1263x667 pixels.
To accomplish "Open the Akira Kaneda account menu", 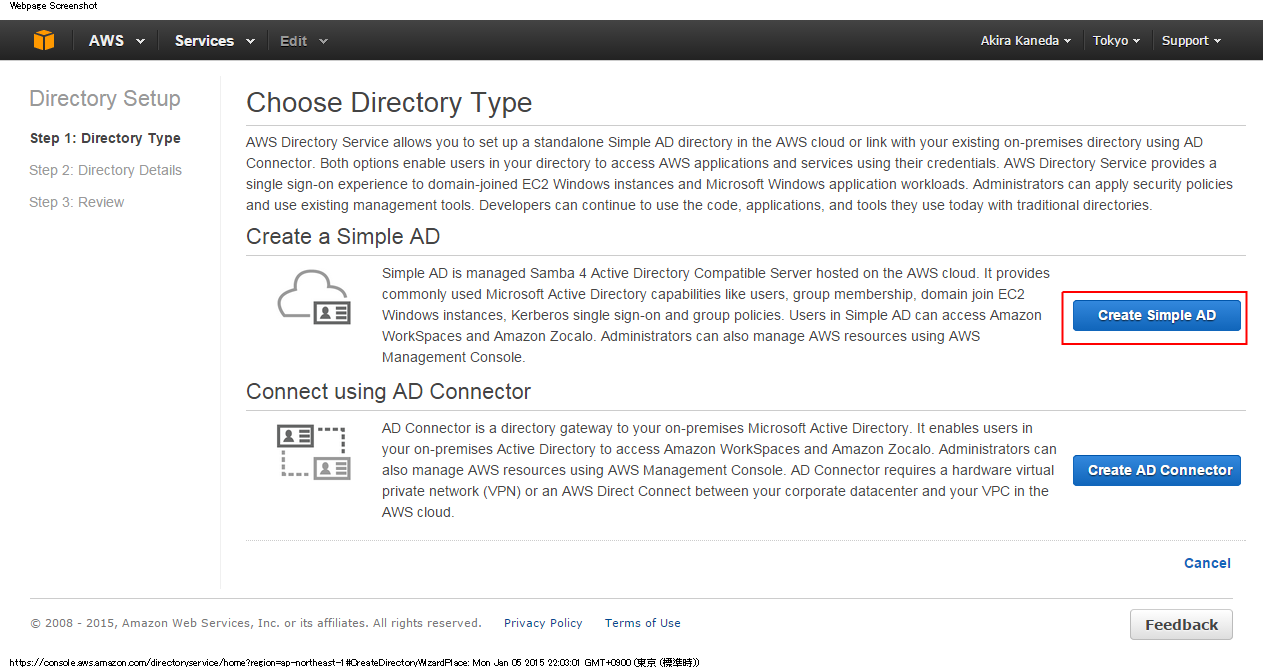I will (1026, 41).
